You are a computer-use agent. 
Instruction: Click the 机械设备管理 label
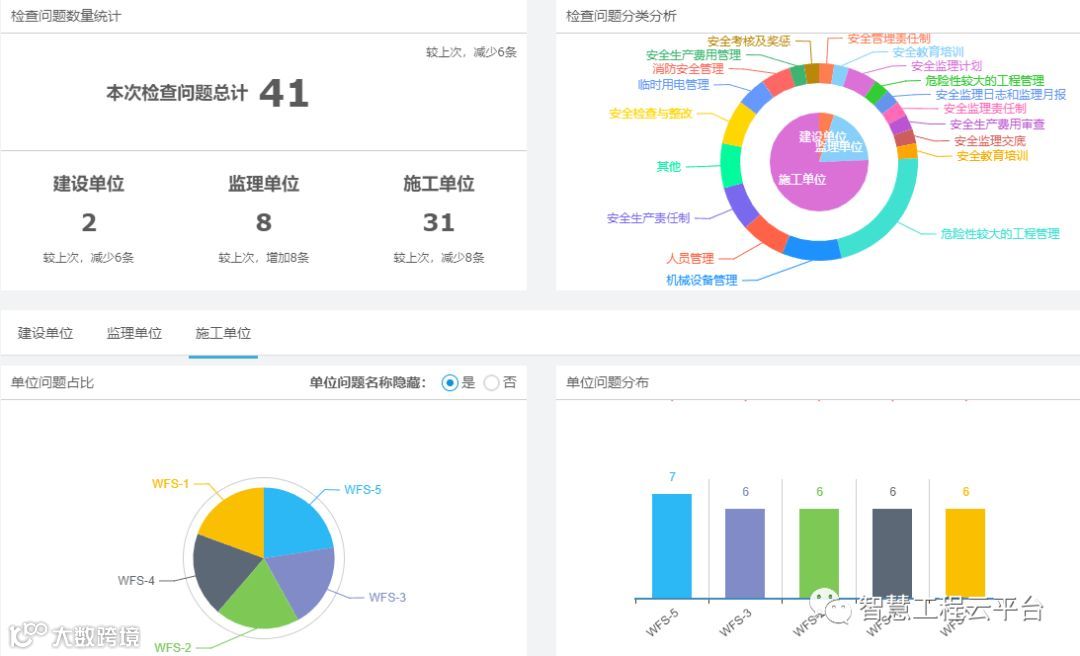702,280
